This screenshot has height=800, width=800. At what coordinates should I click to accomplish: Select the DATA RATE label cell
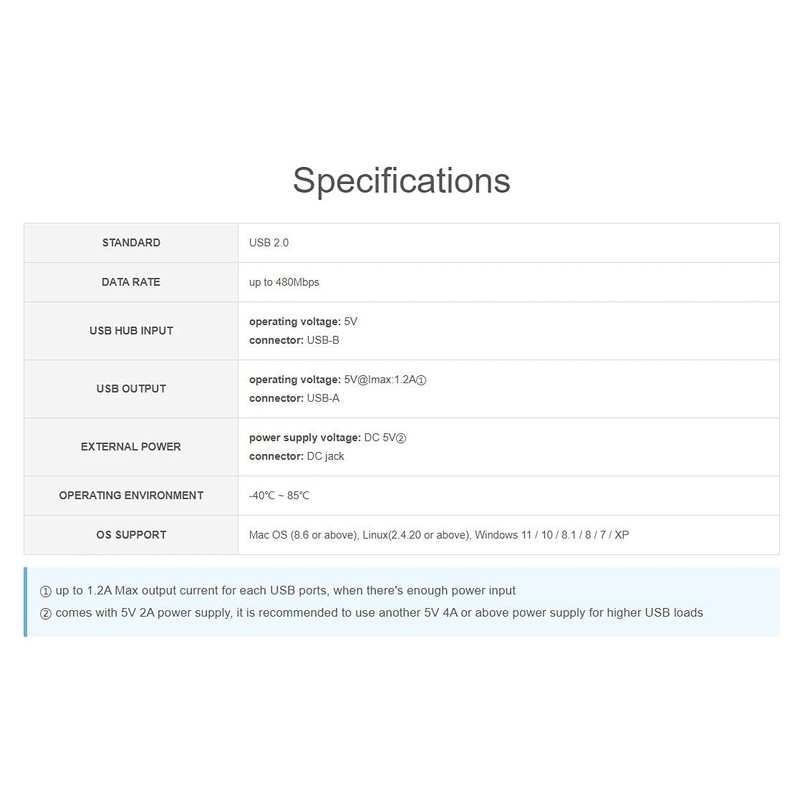pos(131,282)
